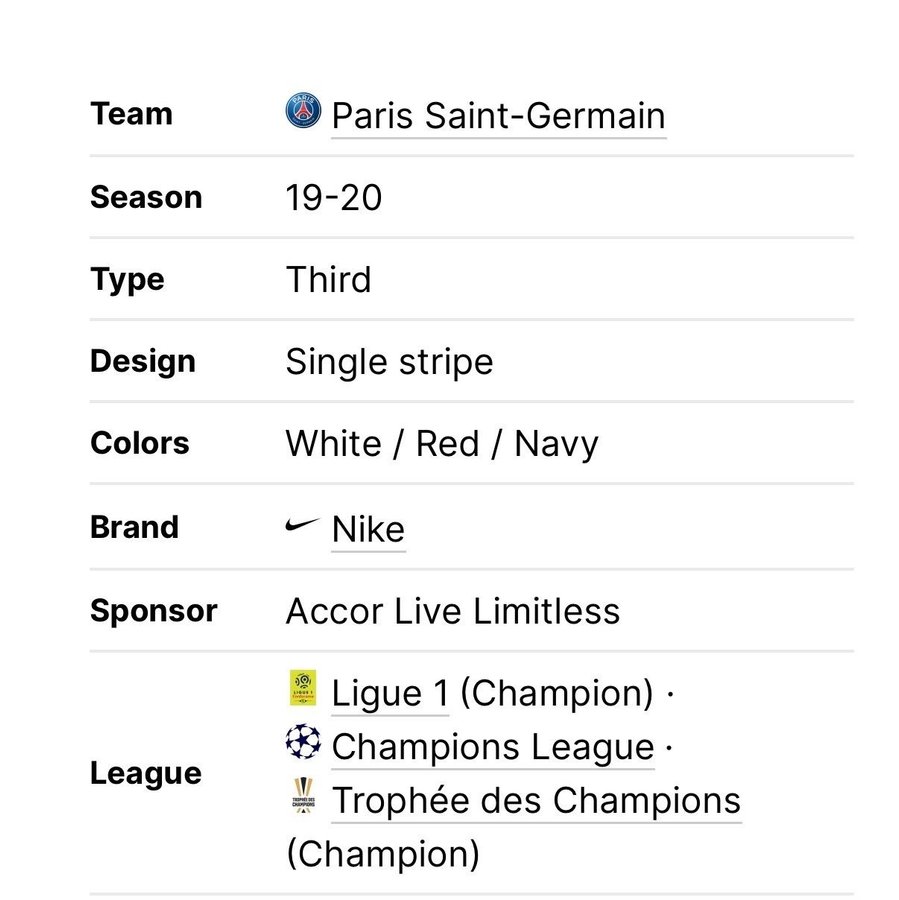The image size is (899, 900).
Task: Follow the Ligue 1 link
Action: pos(390,693)
